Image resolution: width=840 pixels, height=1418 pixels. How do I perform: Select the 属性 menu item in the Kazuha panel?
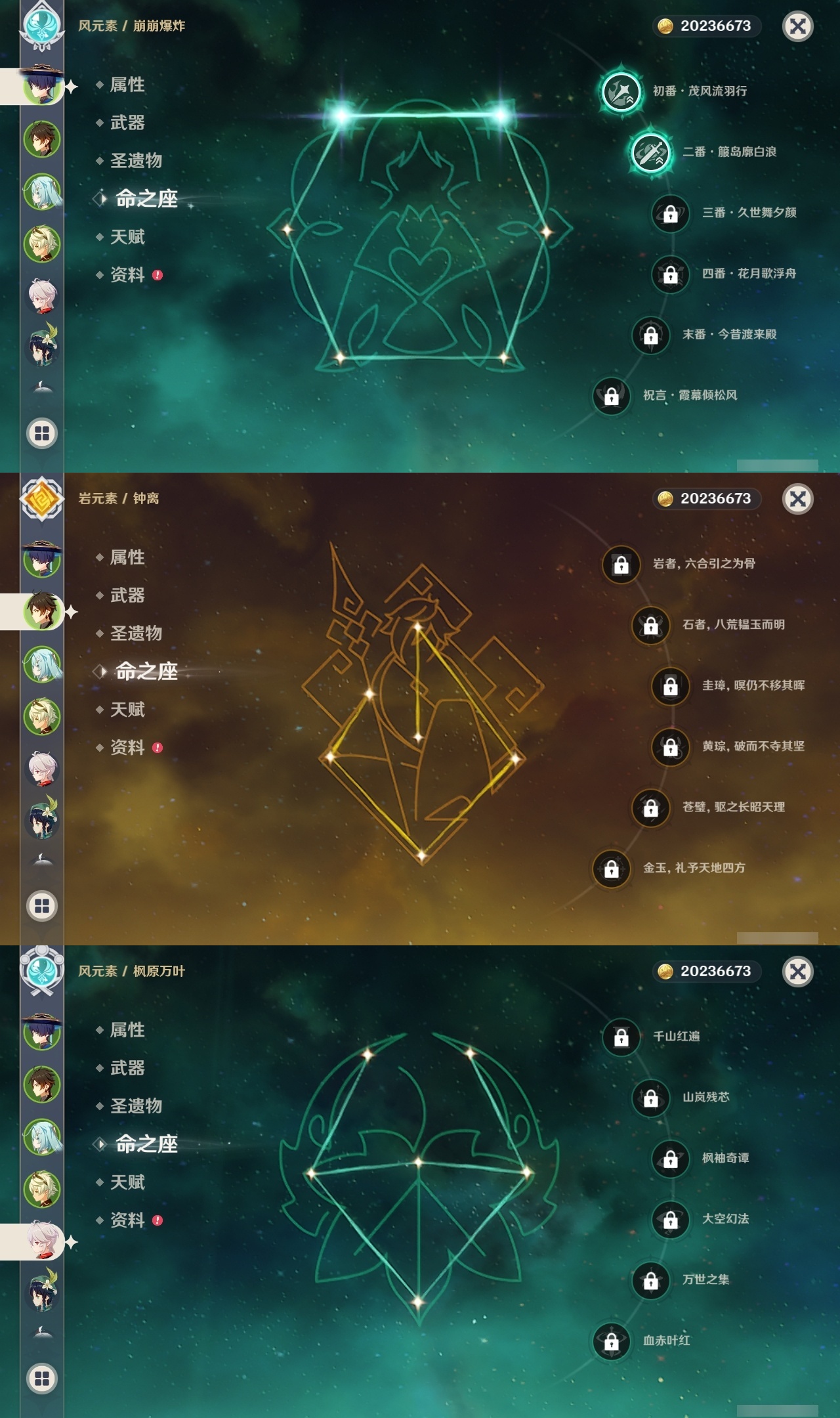click(x=127, y=1030)
